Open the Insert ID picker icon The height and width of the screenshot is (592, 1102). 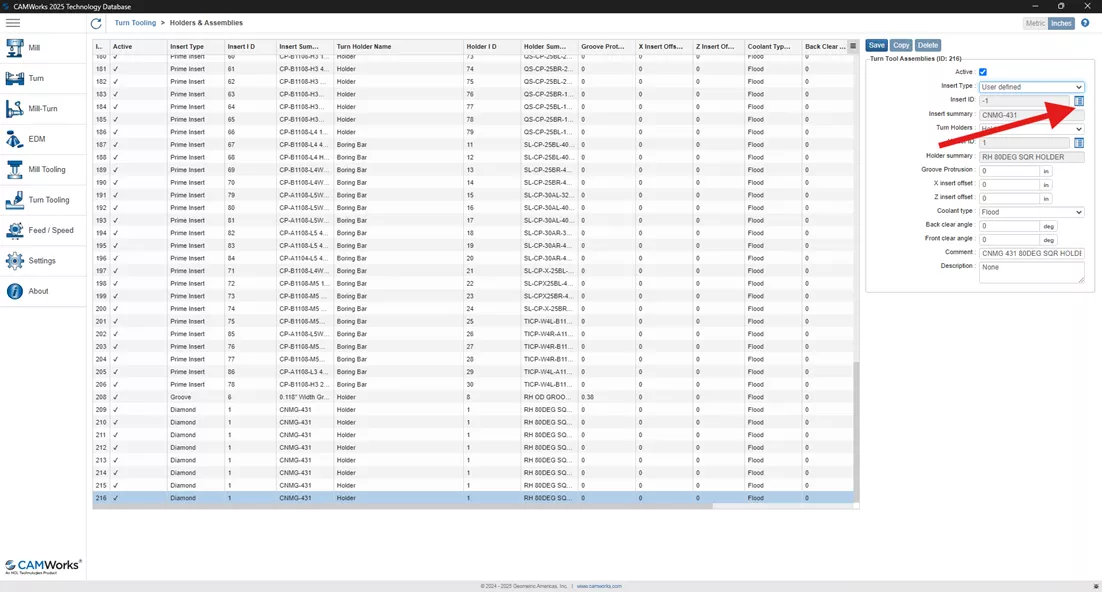pos(1078,101)
